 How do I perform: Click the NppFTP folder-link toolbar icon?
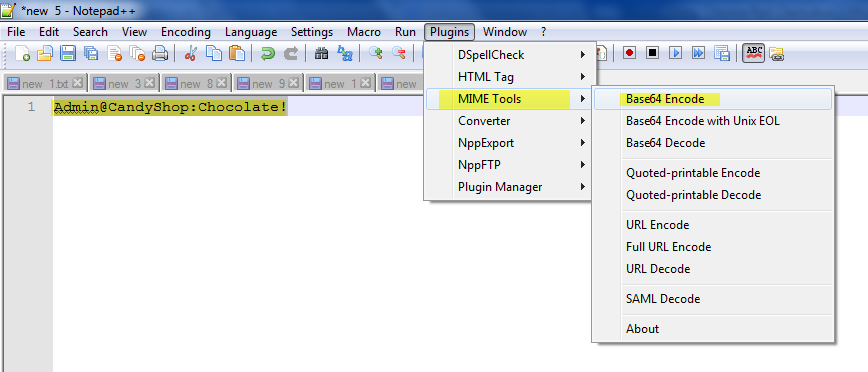(x=777, y=54)
